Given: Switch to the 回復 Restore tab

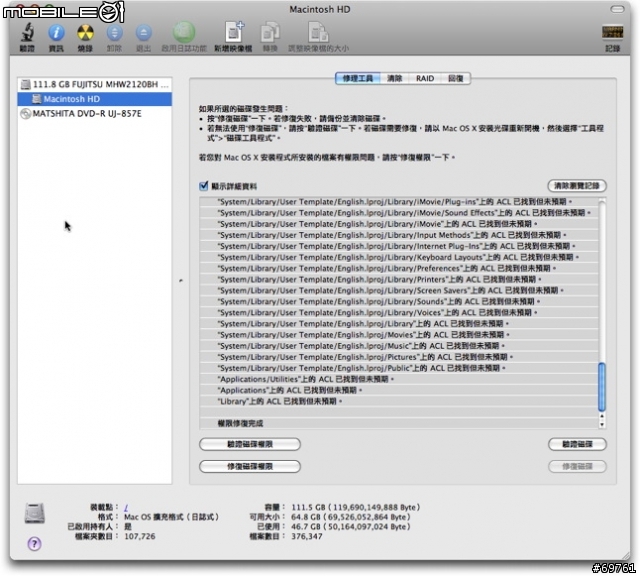Looking at the screenshot, I should click(x=456, y=78).
